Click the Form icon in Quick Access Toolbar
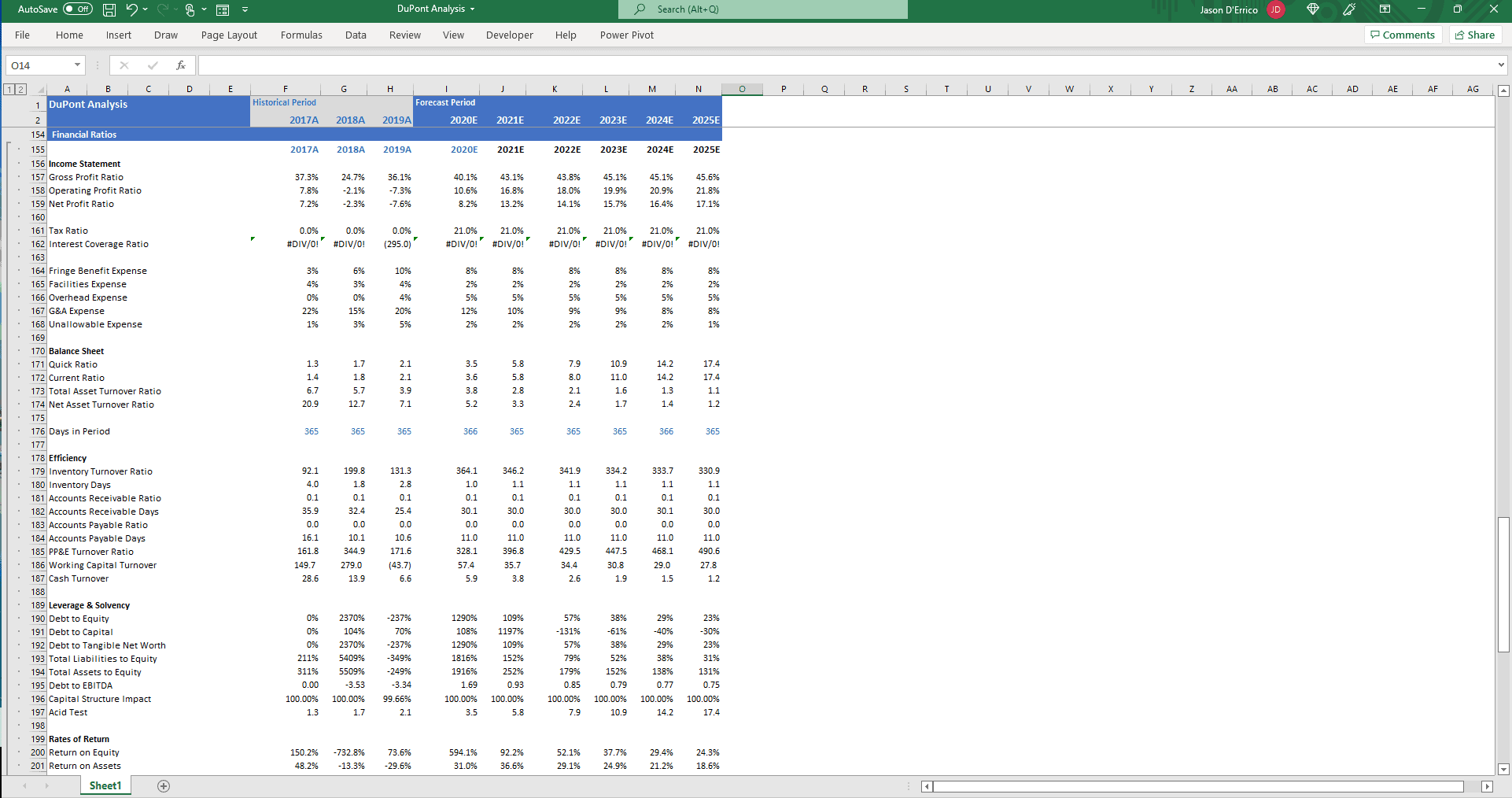 tap(223, 9)
